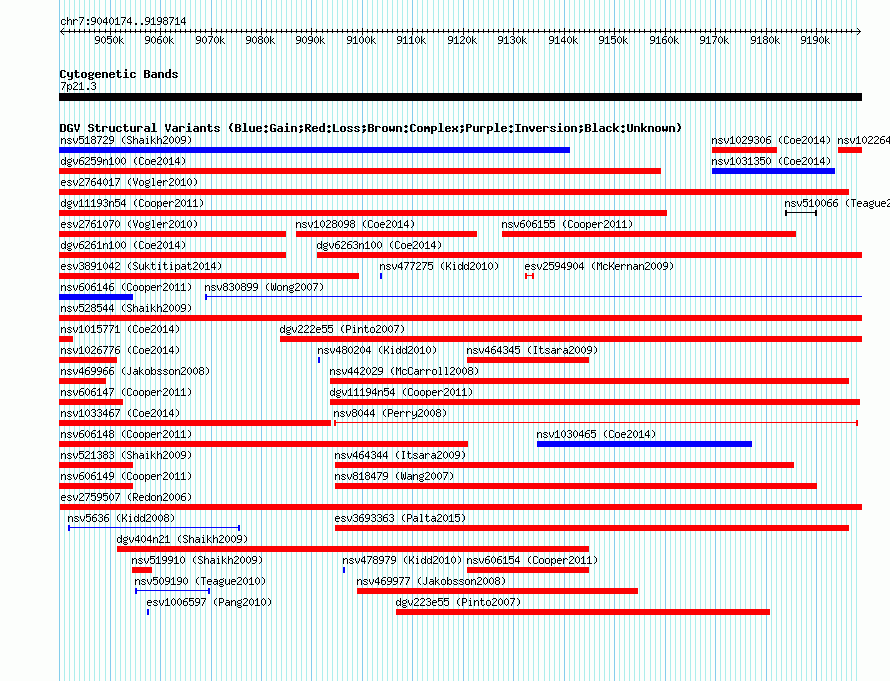Click nsv509190 (Teague2010) label

click(200, 581)
